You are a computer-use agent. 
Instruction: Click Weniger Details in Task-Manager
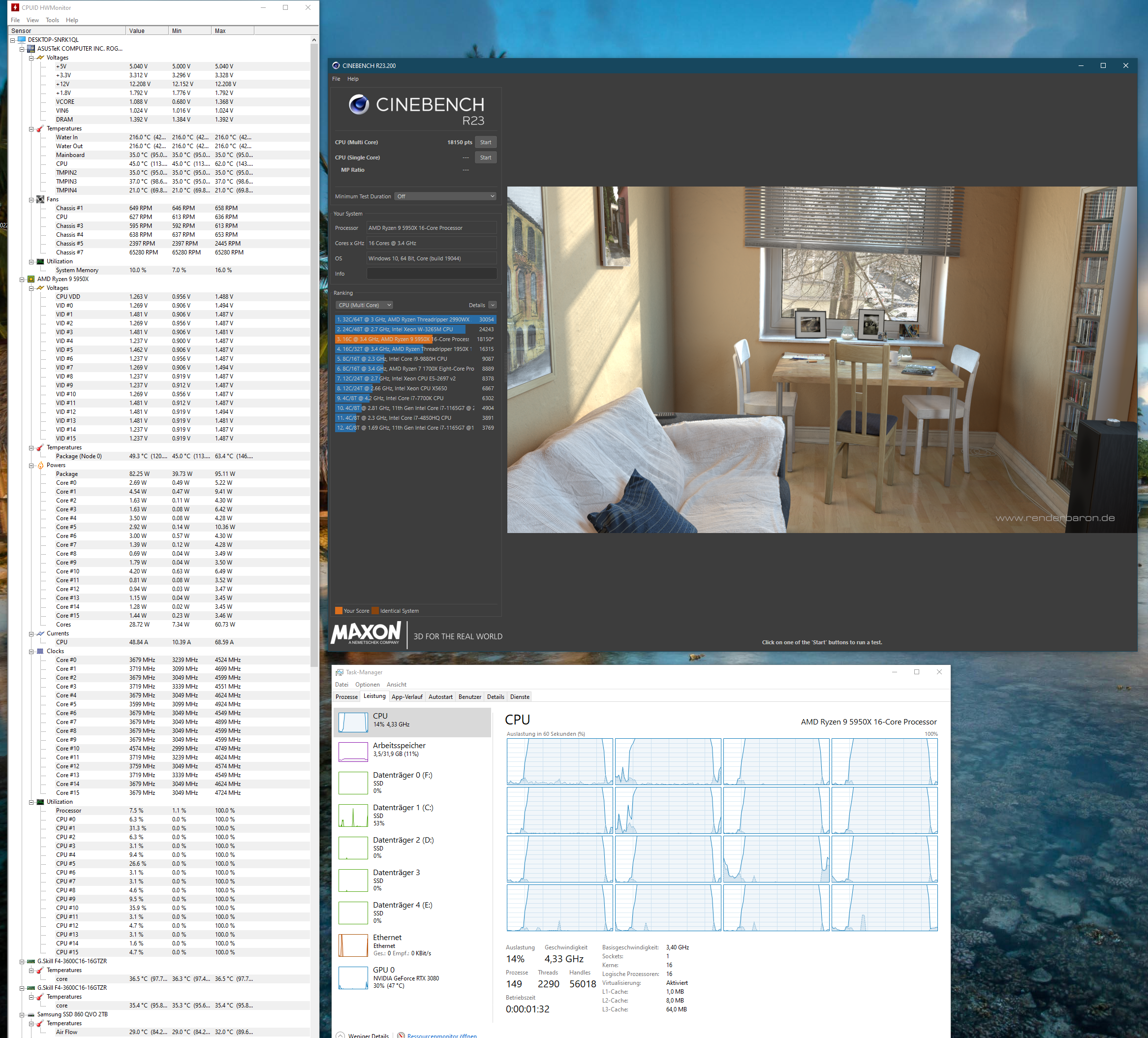tap(369, 1035)
